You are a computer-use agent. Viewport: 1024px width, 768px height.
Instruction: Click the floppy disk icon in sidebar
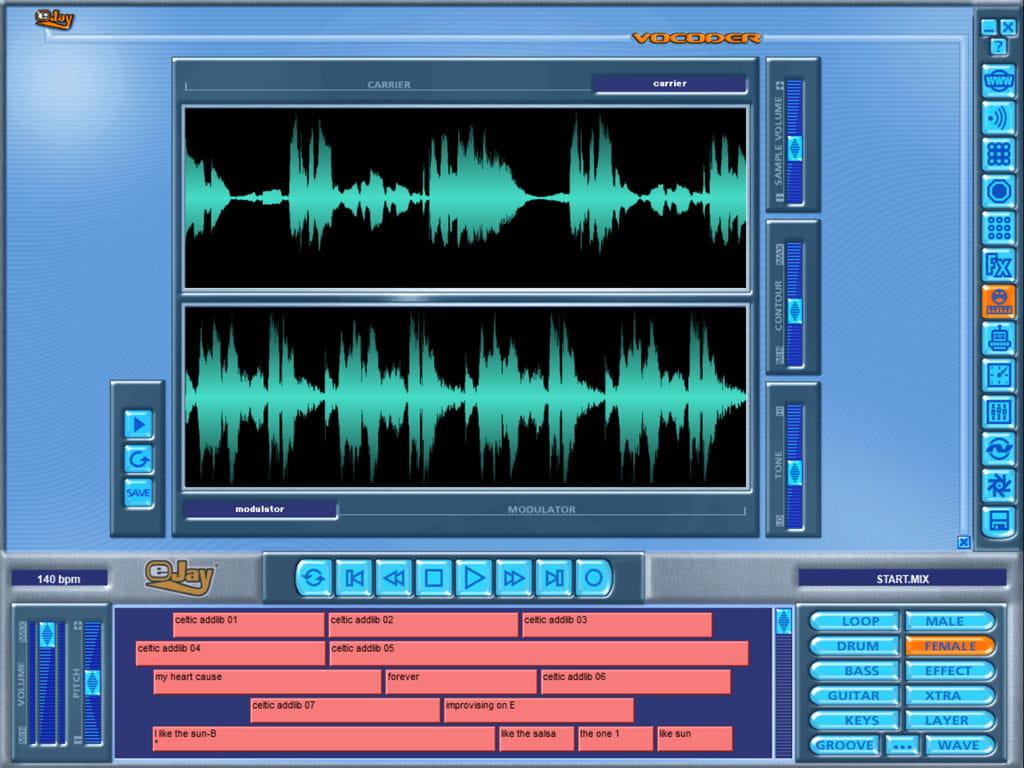coord(998,521)
